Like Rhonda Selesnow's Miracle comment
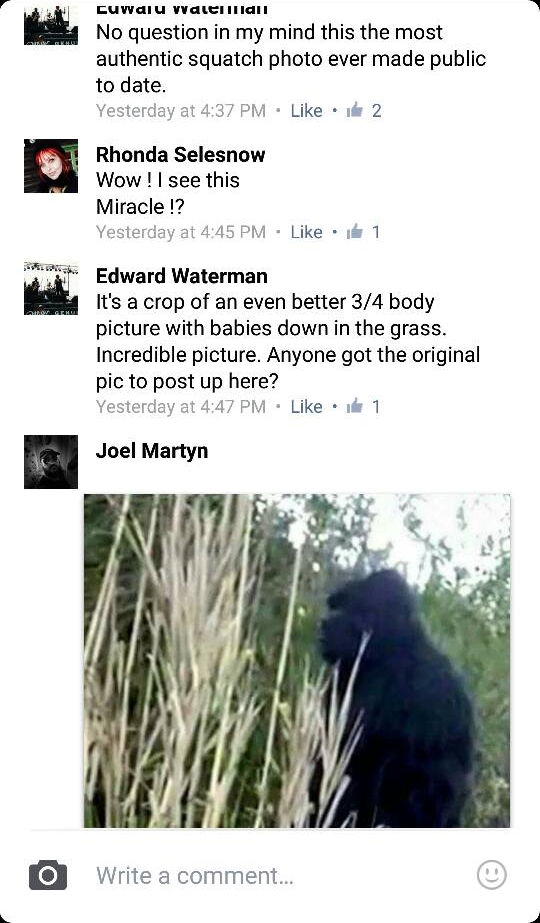This screenshot has width=540, height=923. coord(306,232)
